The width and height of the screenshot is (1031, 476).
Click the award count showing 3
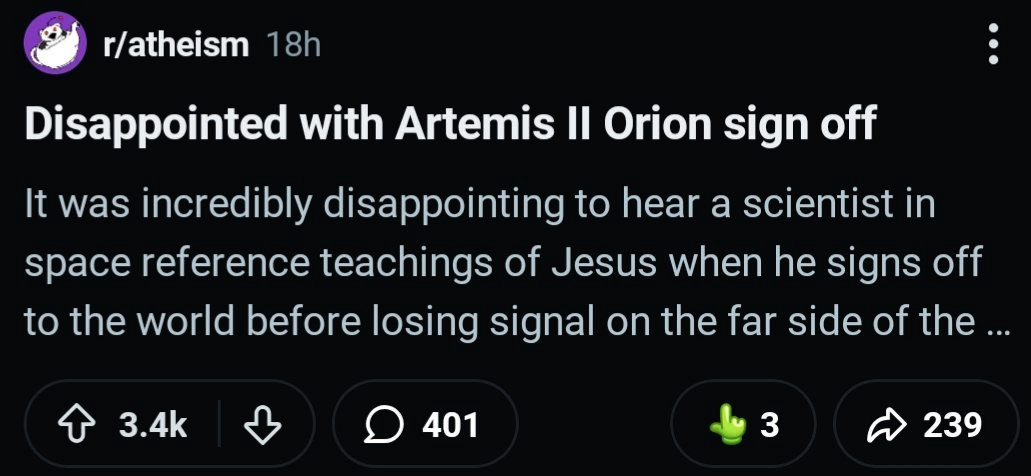(x=769, y=426)
